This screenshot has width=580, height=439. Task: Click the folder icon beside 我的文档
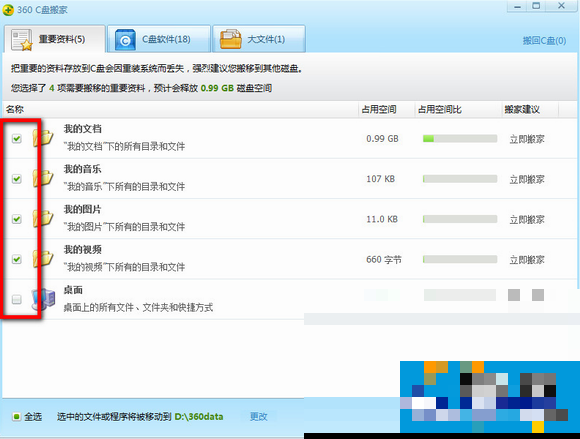(43, 138)
